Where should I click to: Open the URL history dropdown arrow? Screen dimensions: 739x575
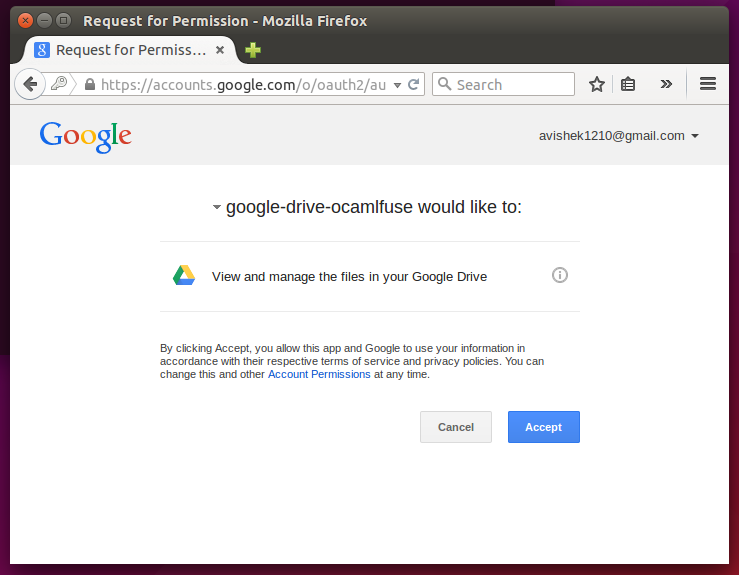(x=397, y=85)
